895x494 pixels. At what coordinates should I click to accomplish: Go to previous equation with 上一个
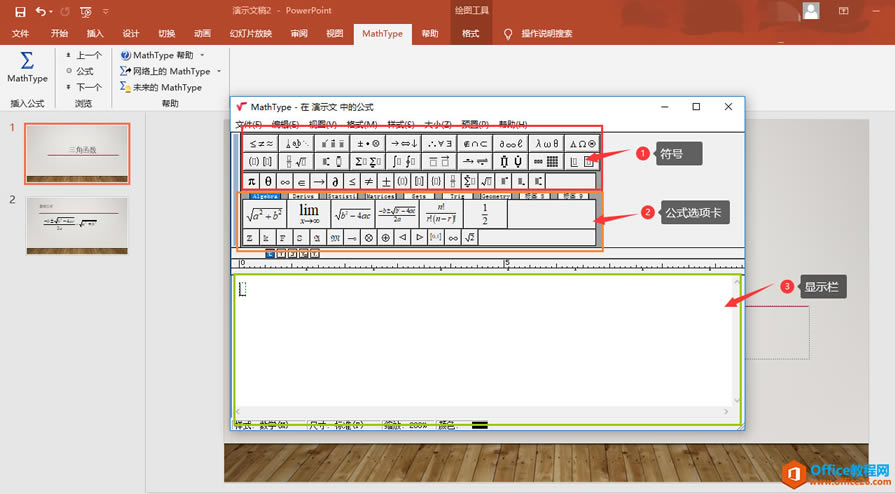tap(83, 55)
